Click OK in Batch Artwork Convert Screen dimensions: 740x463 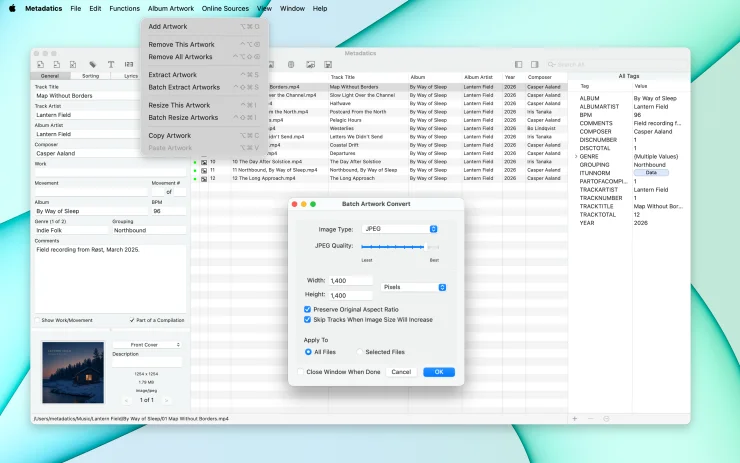point(439,372)
